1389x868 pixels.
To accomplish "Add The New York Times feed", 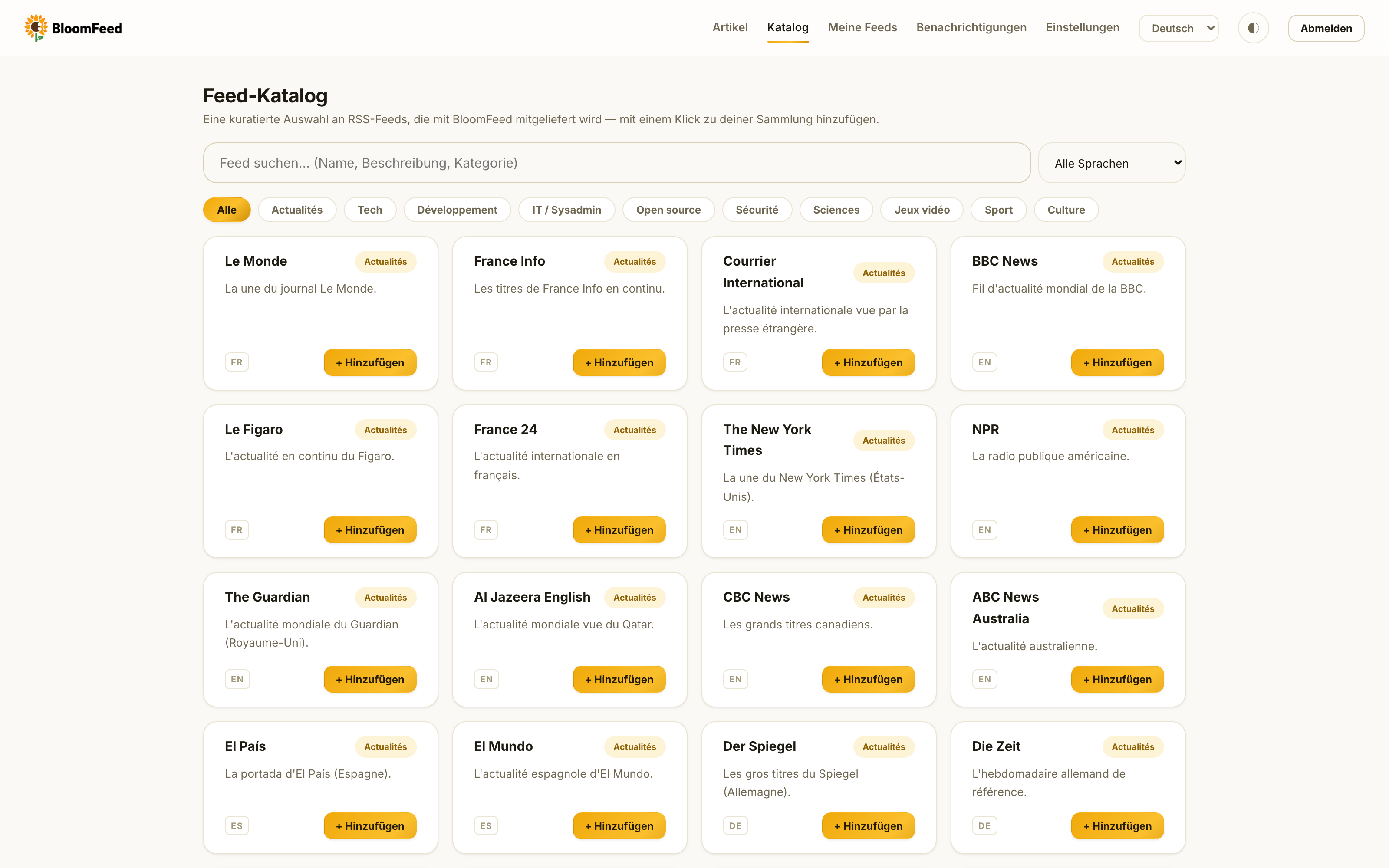I will pos(868,530).
